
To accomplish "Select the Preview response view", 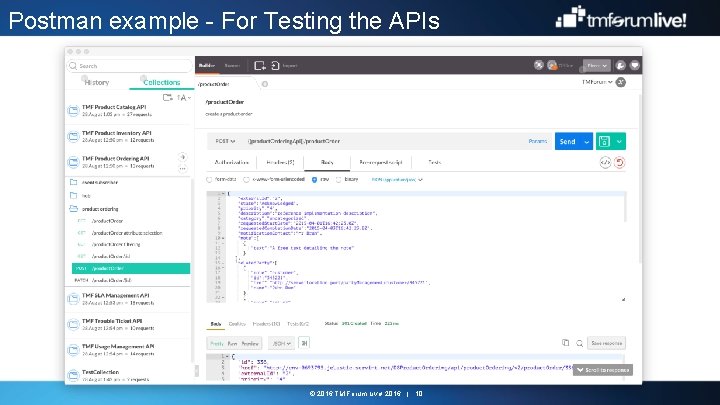I will pos(250,343).
